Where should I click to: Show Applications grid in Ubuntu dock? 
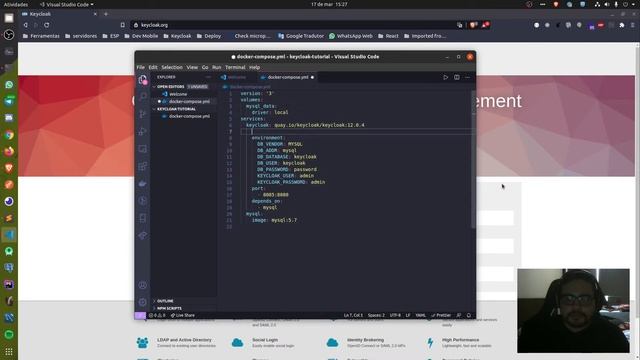tap(9, 351)
